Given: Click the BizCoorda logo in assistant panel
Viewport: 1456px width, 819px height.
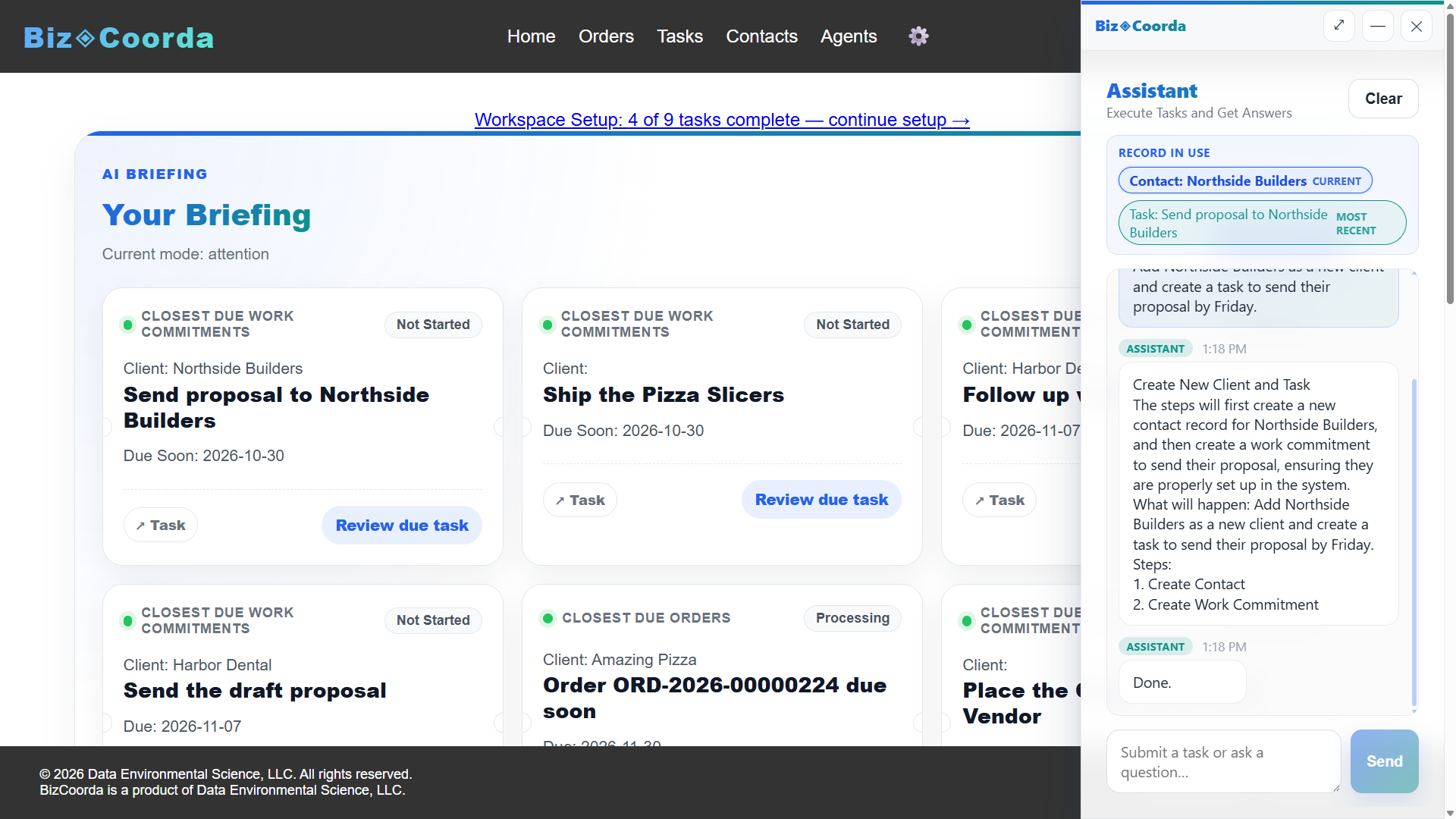Looking at the screenshot, I should point(1141,26).
